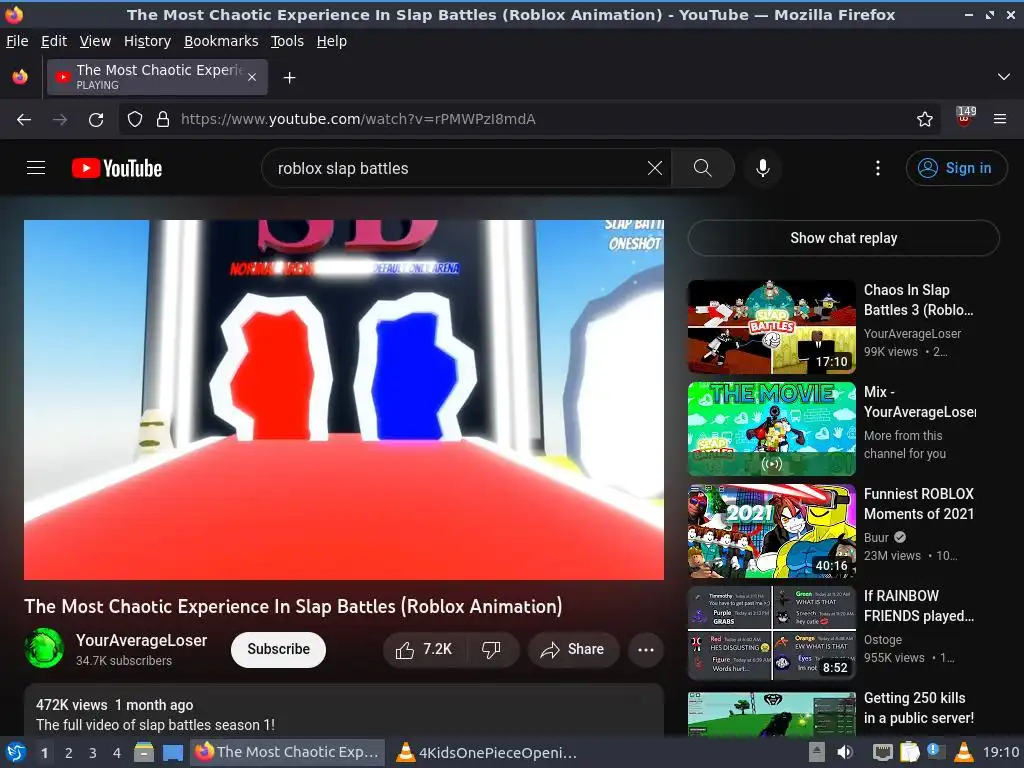
Task: Click the video player area
Action: [x=344, y=400]
